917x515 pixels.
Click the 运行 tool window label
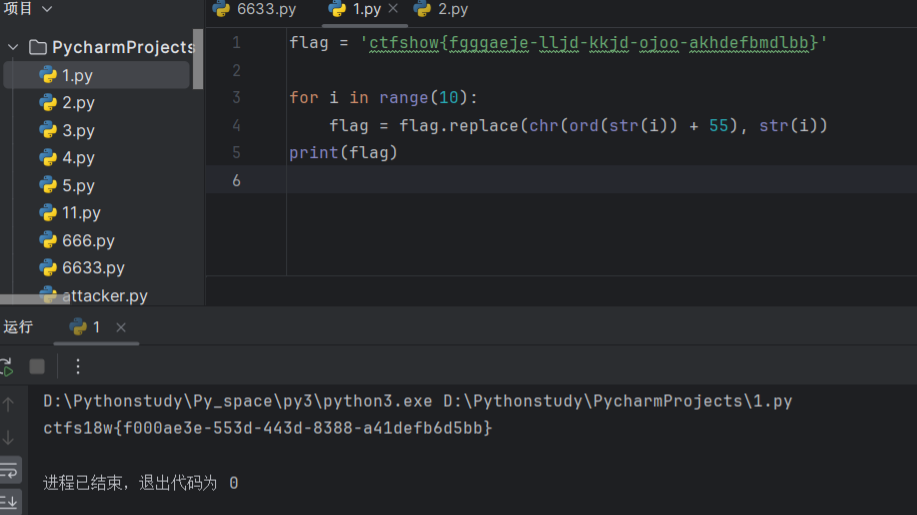coord(18,327)
